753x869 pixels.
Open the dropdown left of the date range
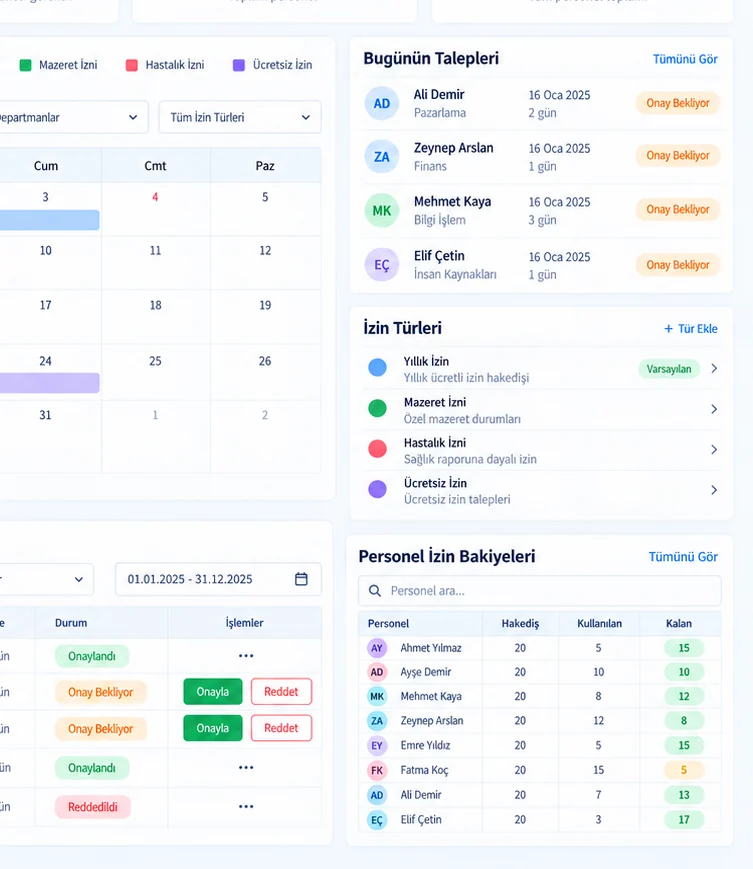(x=47, y=579)
